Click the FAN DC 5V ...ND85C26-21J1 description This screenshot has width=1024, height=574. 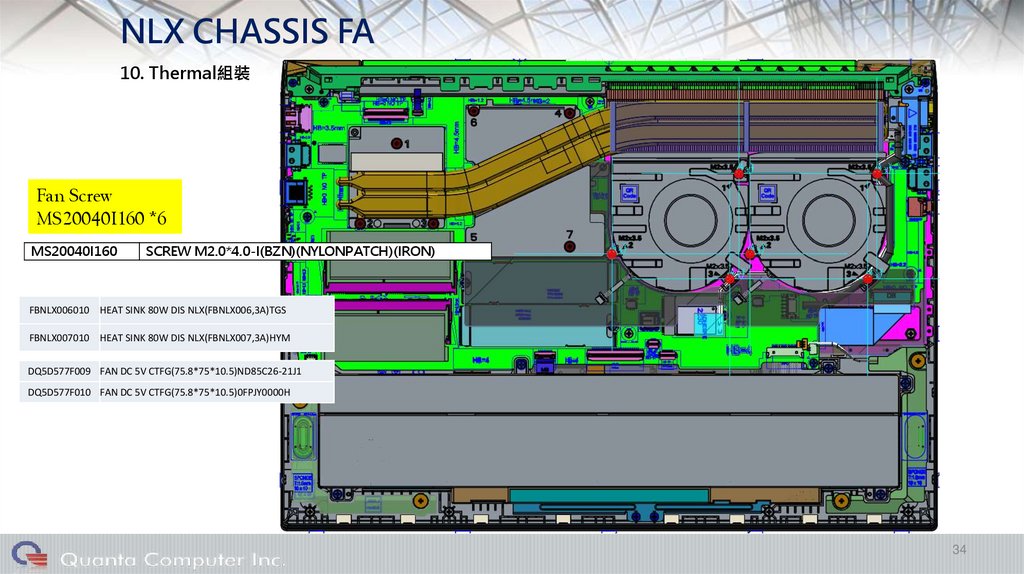click(200, 371)
